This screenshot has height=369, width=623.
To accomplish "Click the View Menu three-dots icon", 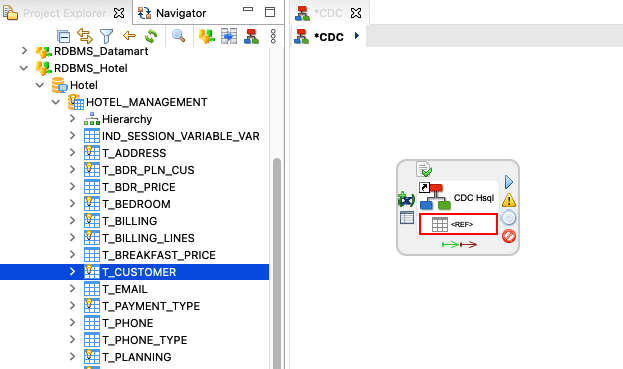I will (x=273, y=36).
